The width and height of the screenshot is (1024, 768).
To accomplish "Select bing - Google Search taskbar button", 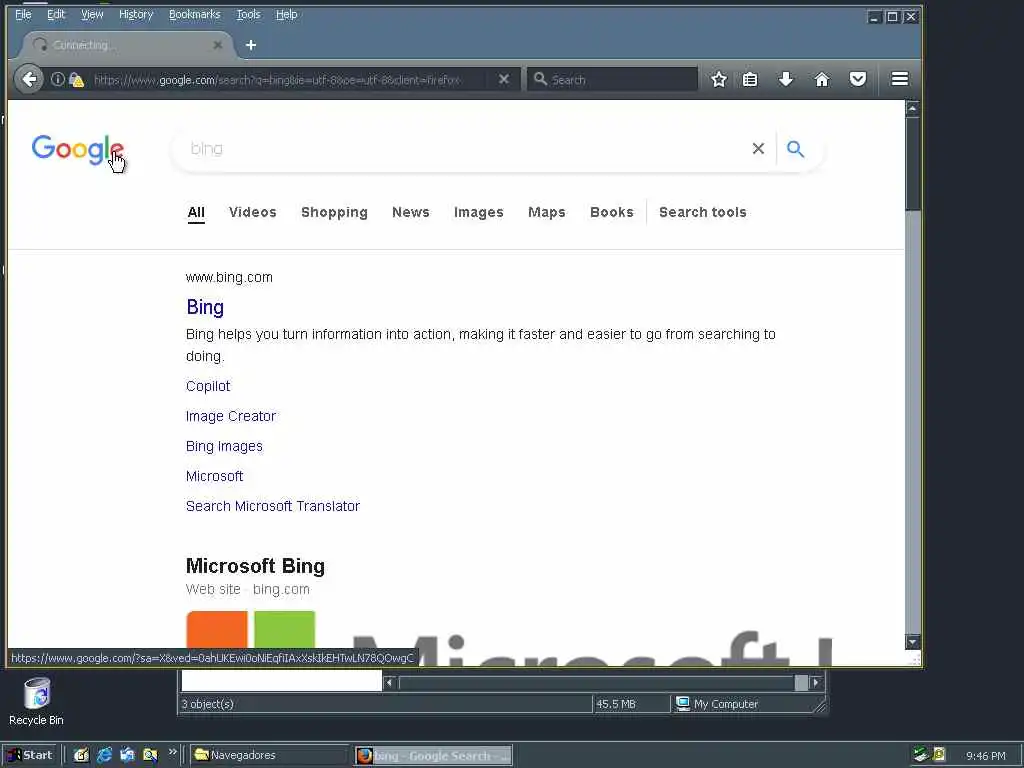I will 434,756.
